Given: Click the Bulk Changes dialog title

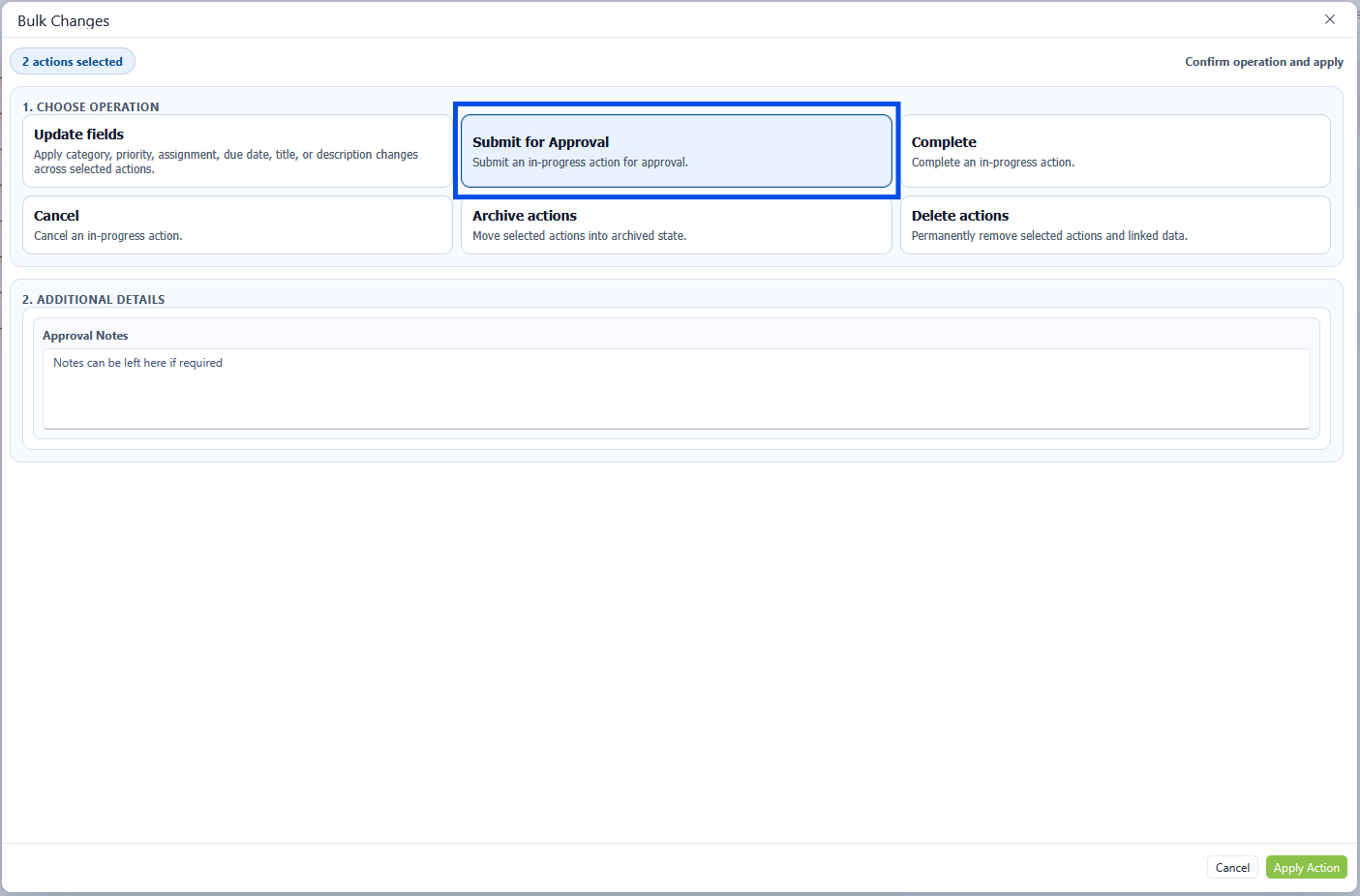Looking at the screenshot, I should 64,21.
